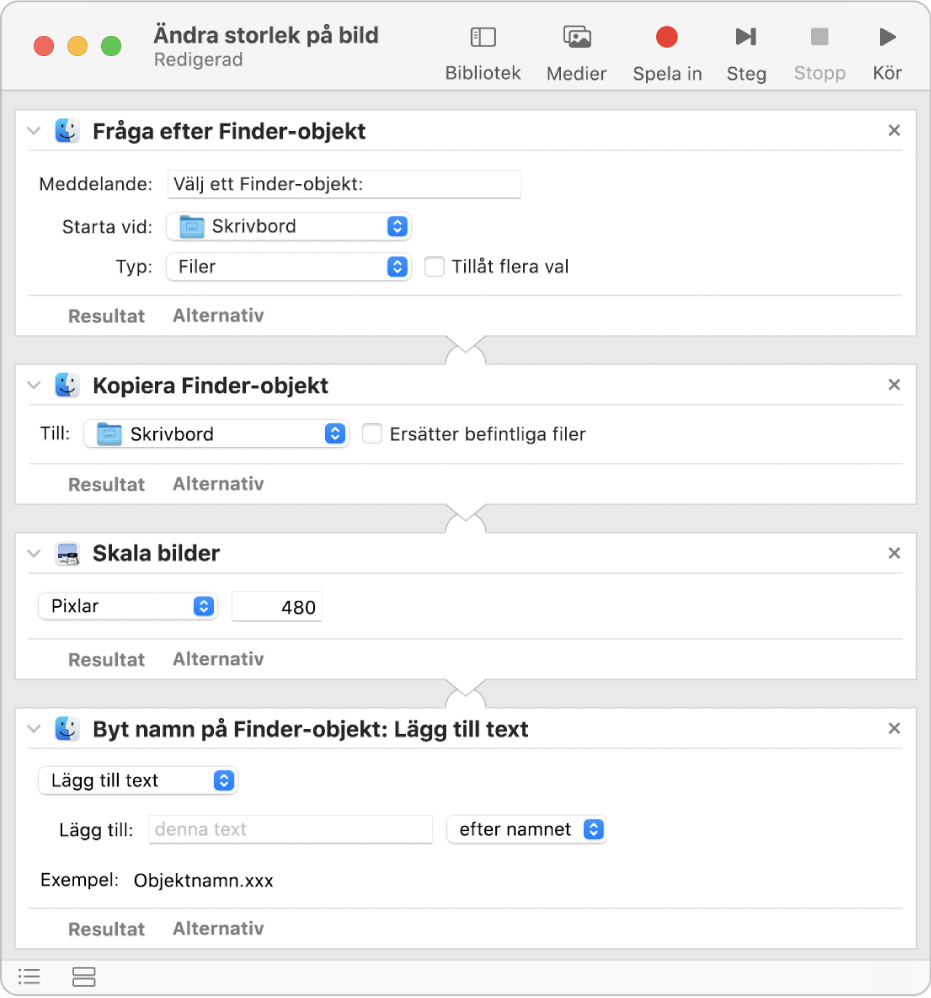
Task: Remove the Skala bilder action
Action: tap(894, 553)
